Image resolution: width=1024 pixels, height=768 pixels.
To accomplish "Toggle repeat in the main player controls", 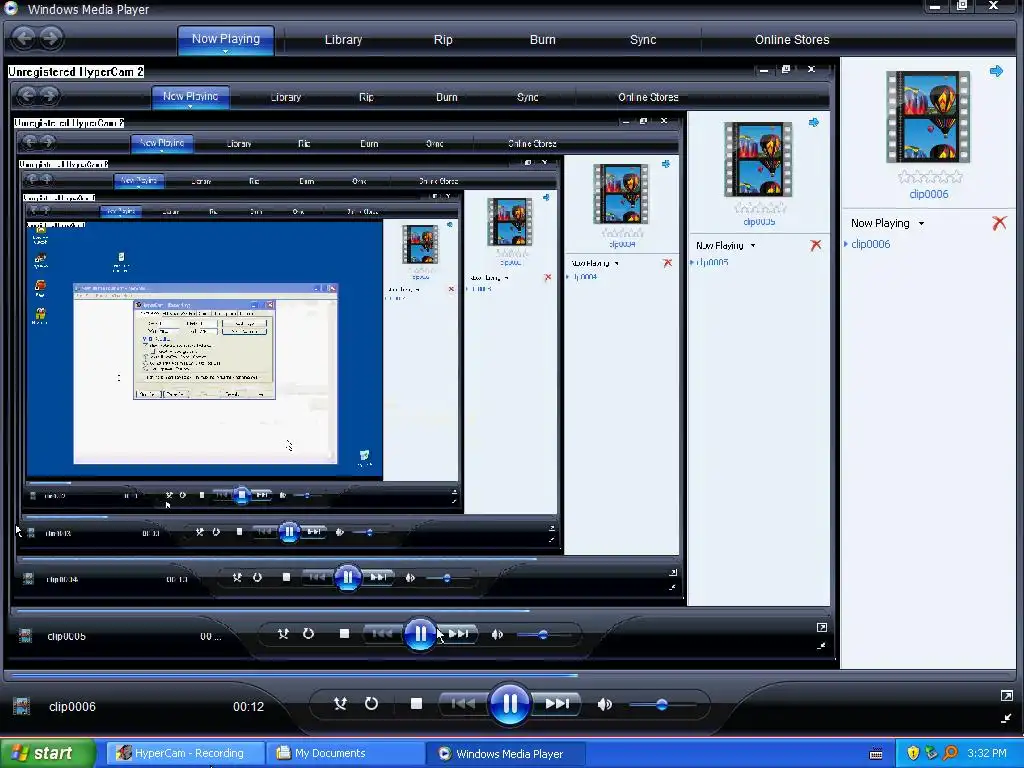I will (x=371, y=703).
